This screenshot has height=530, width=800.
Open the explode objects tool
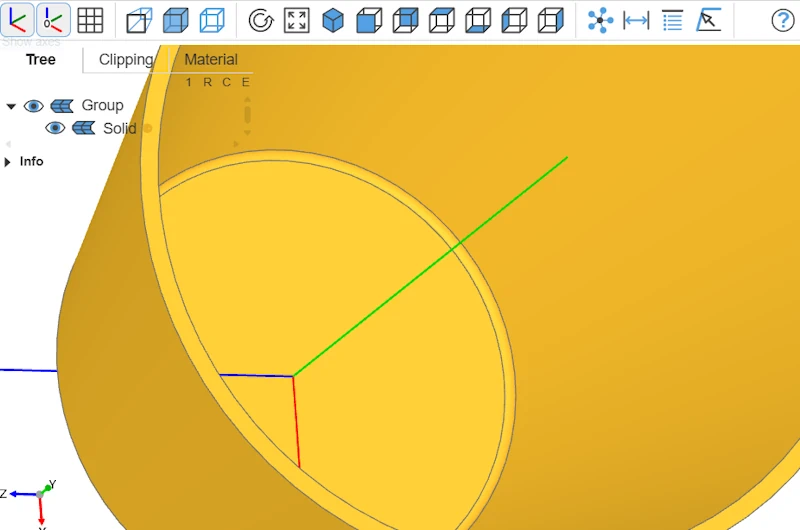[x=600, y=20]
